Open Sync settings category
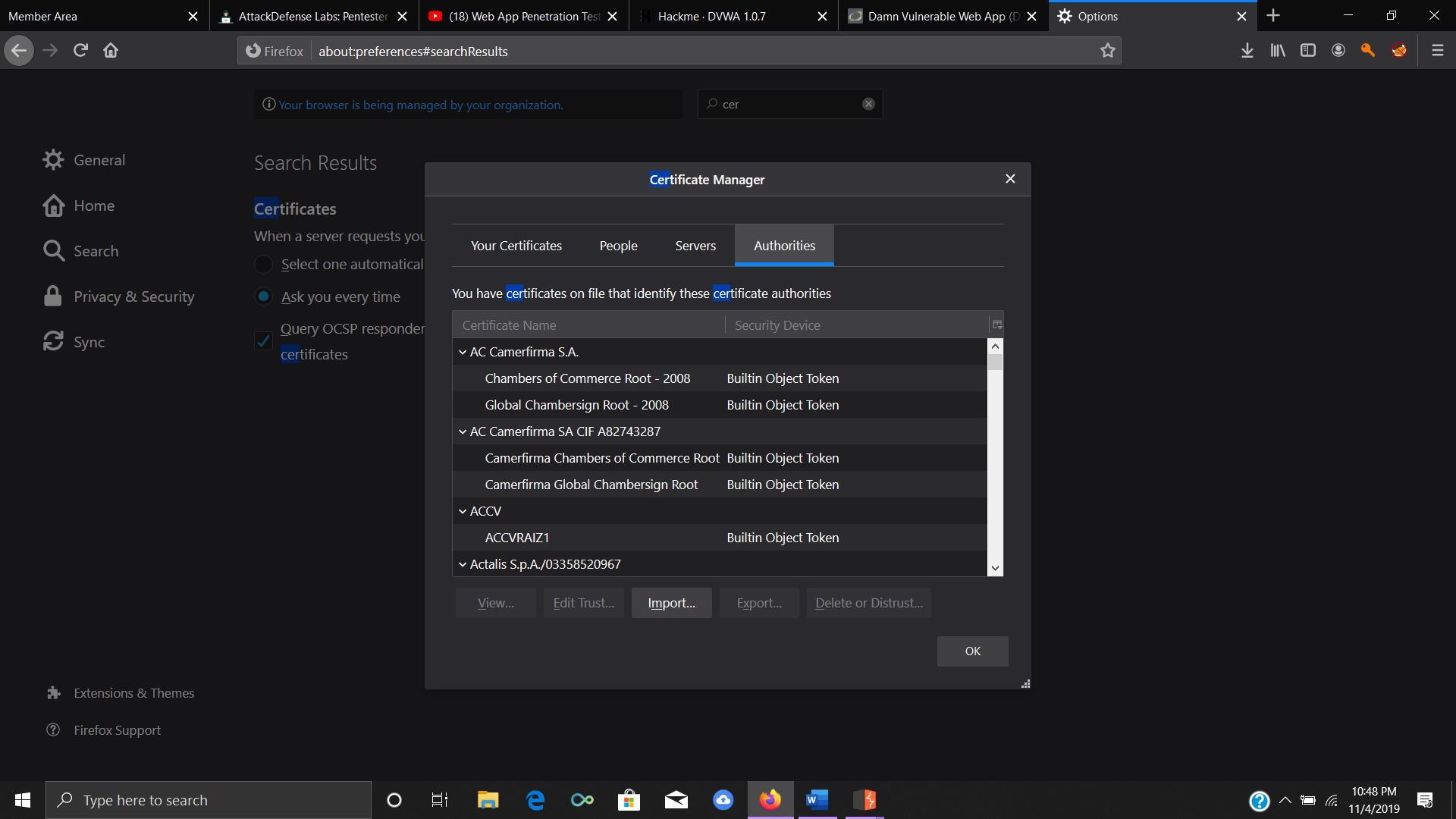This screenshot has height=819, width=1456. (x=74, y=342)
